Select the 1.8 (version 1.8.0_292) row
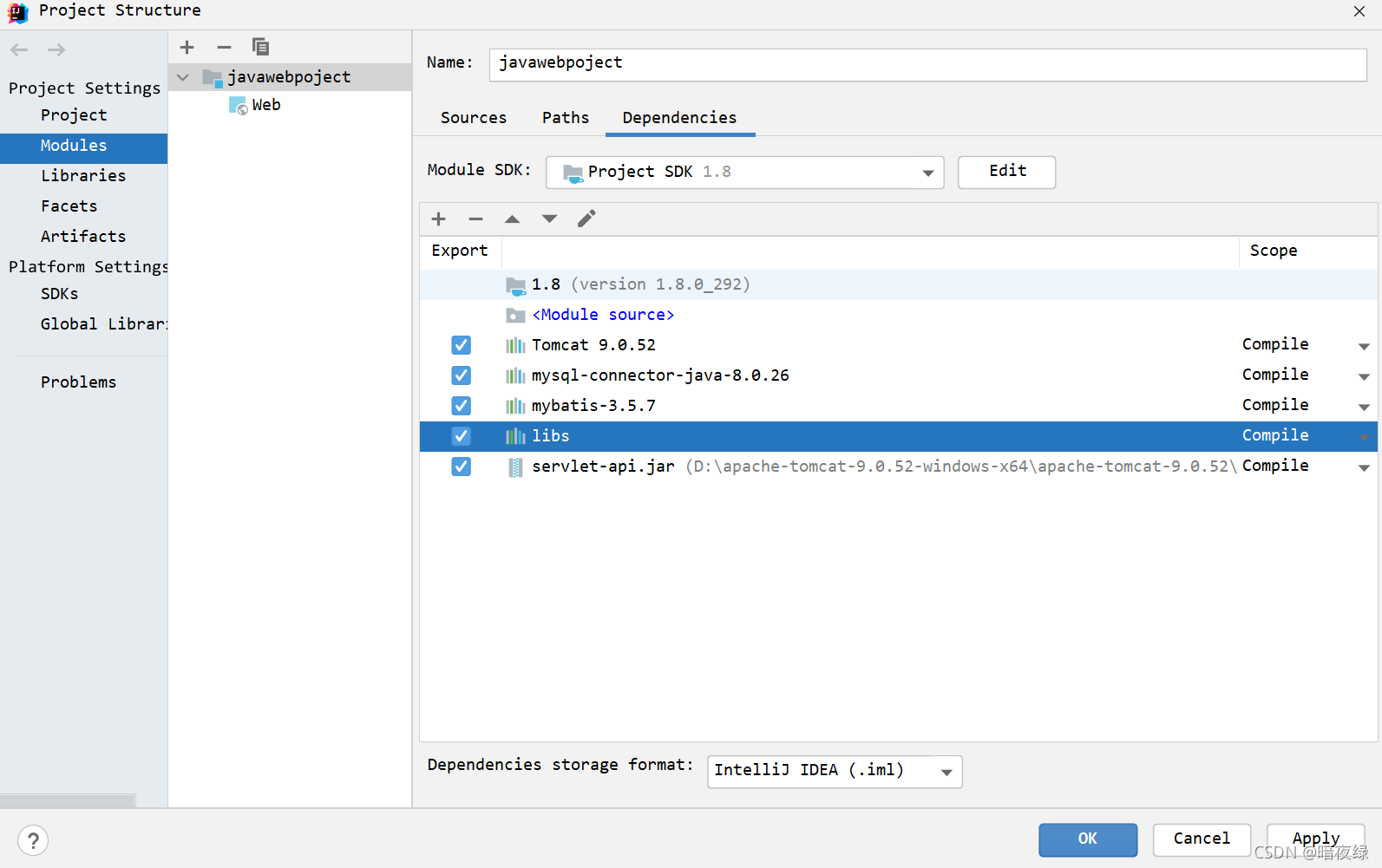The image size is (1382, 868). [x=899, y=284]
